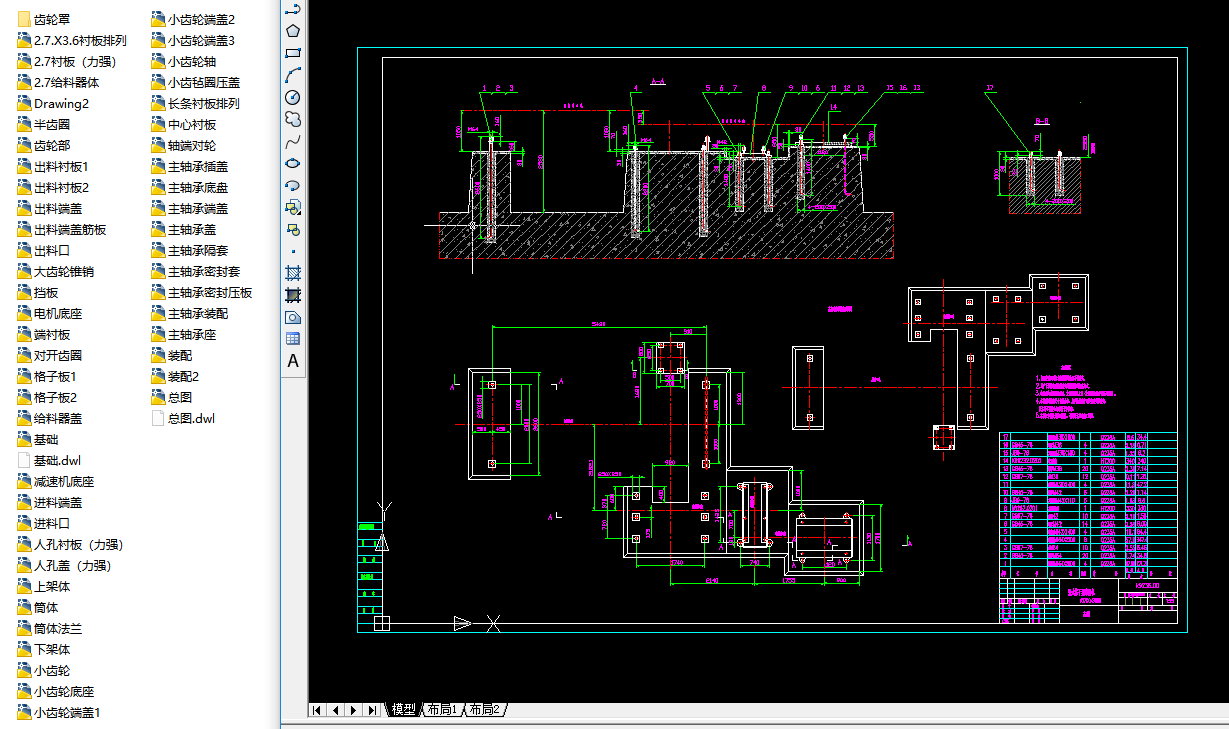1229x729 pixels.
Task: Select the 筒体法兰 file
Action: (x=50, y=628)
